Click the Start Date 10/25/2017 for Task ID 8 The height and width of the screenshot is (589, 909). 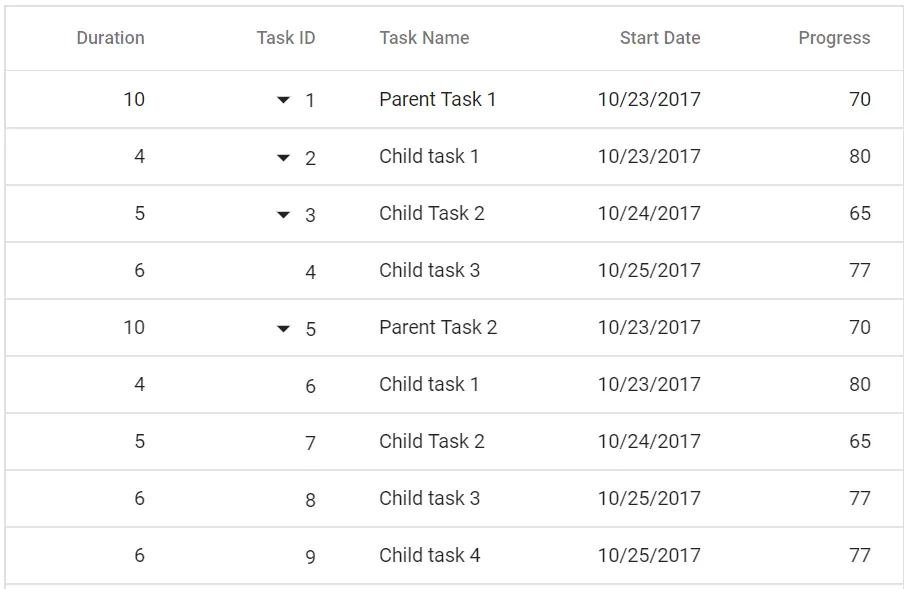649,498
